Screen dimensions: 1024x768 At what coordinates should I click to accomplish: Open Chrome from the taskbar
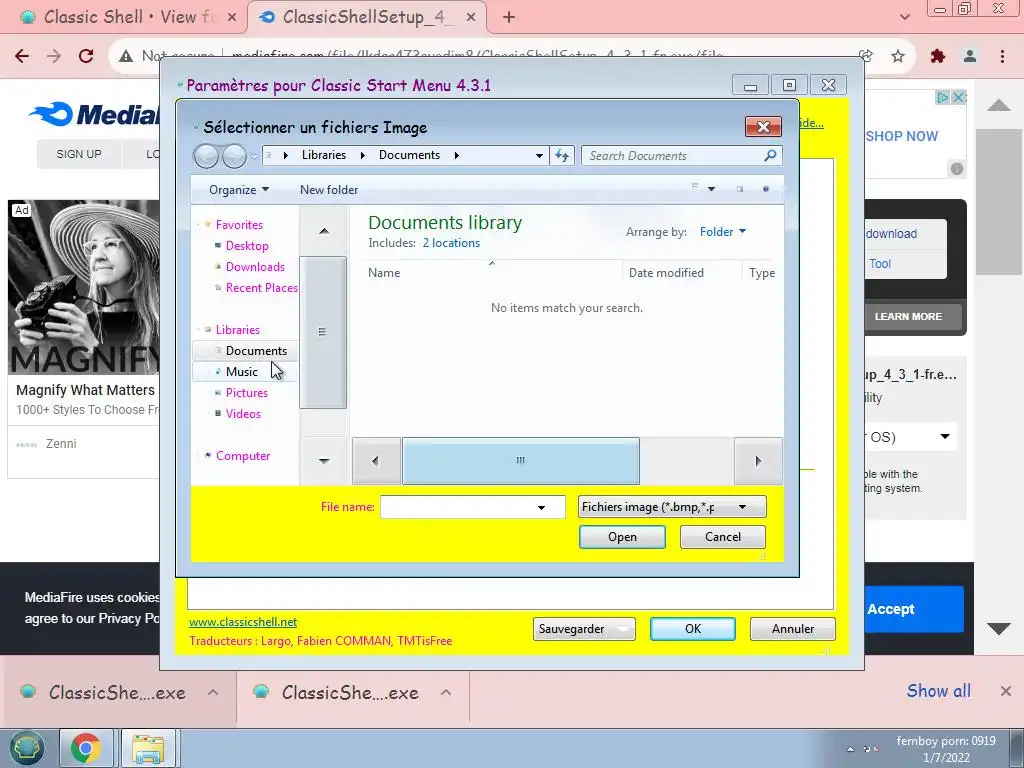coord(86,748)
